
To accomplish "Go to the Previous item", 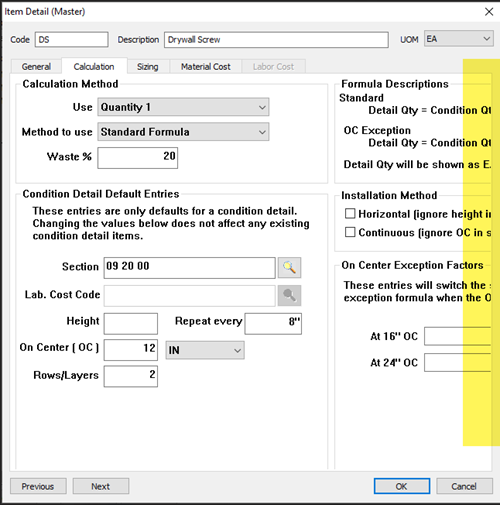I will (x=38, y=486).
